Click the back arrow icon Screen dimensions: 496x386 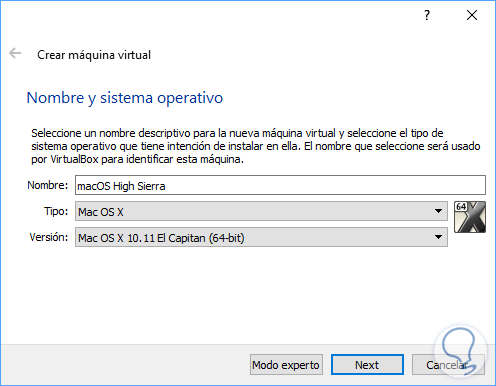[15, 53]
